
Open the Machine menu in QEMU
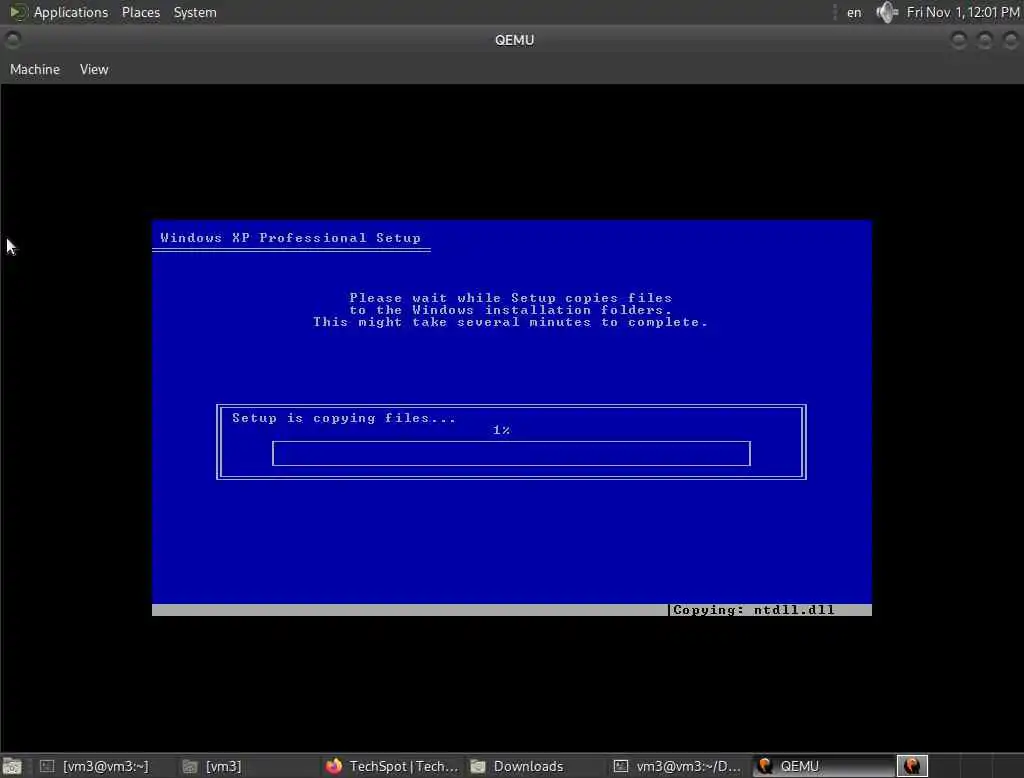[x=35, y=69]
